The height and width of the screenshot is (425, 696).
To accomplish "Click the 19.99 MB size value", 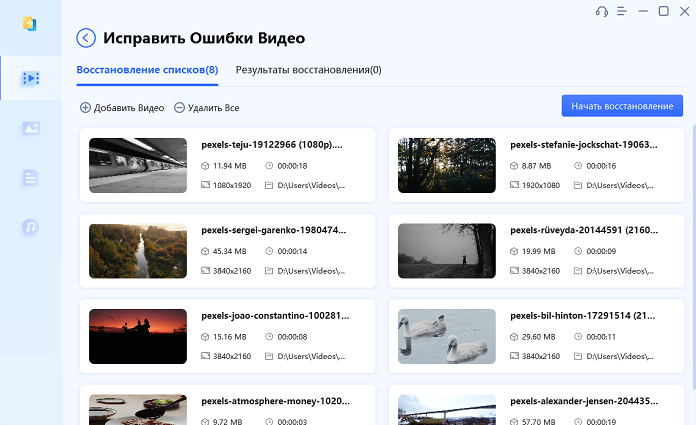I will pos(538,251).
